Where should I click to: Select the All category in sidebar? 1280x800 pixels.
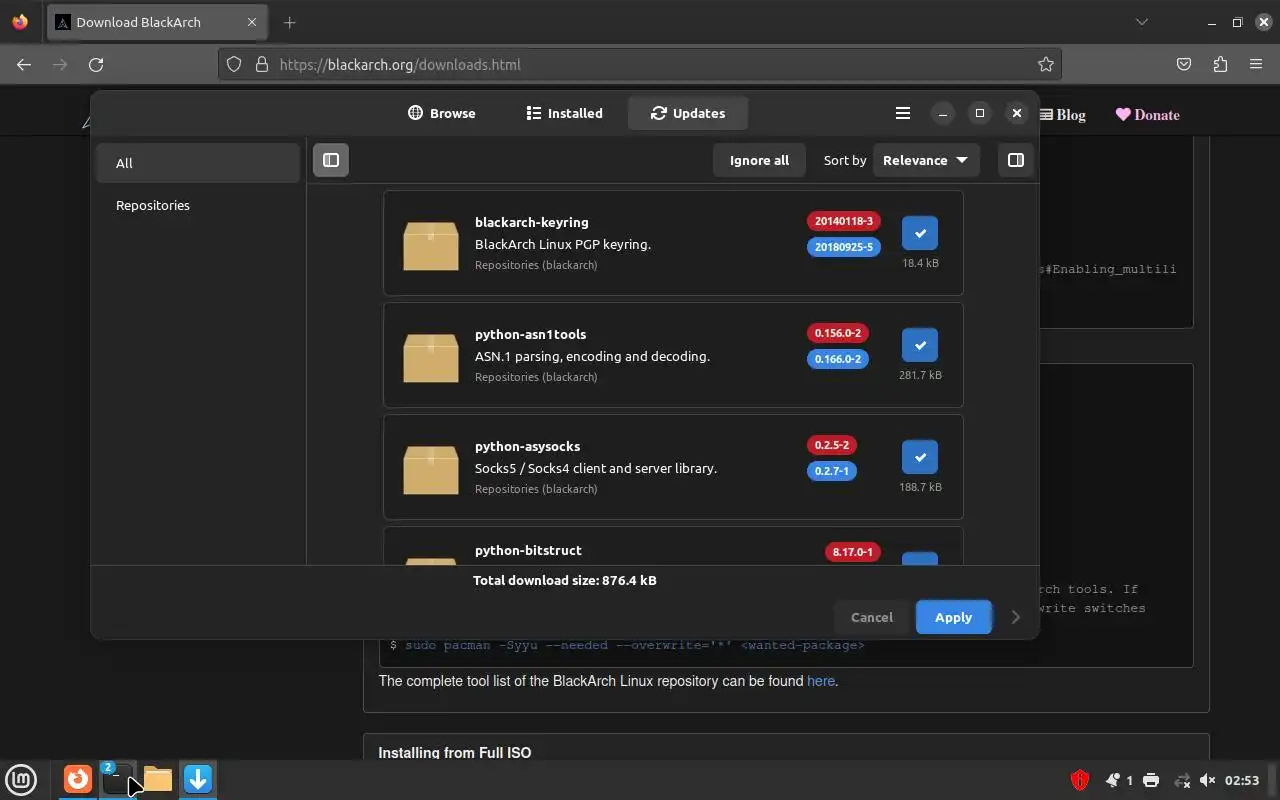[198, 163]
